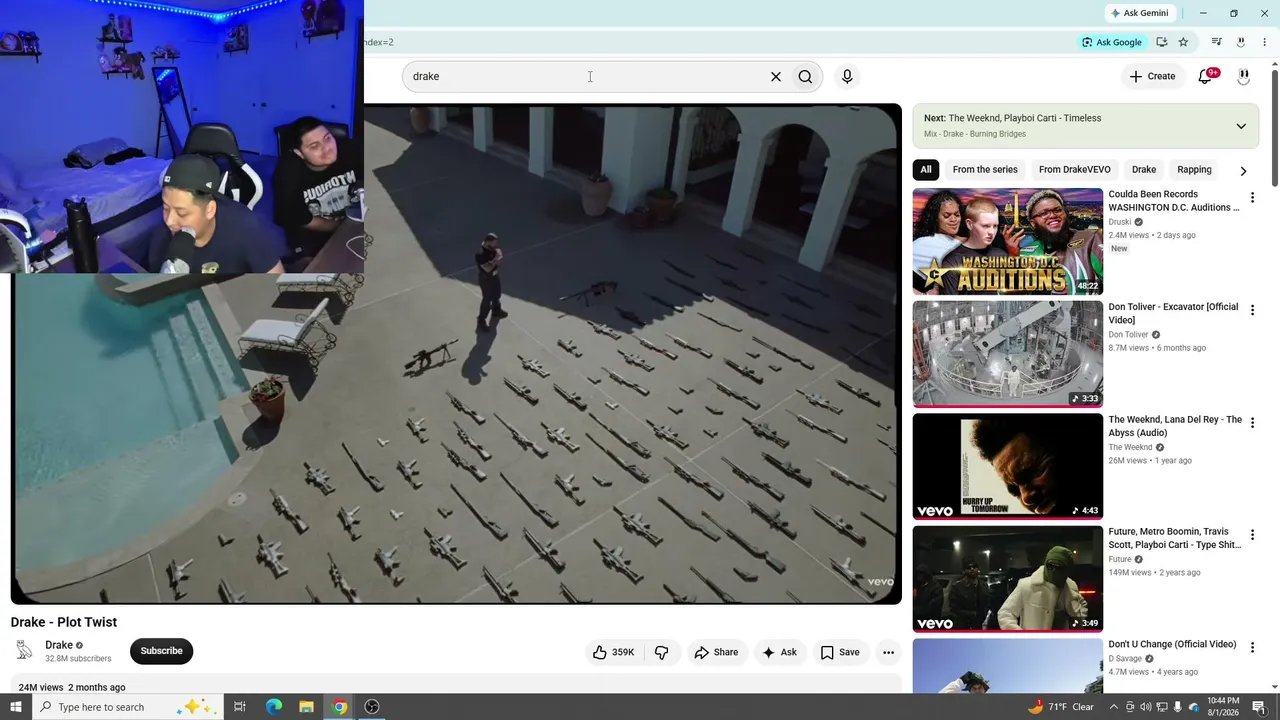Viewport: 1280px width, 720px height.
Task: Click the taskbar search box
Action: 127,707
